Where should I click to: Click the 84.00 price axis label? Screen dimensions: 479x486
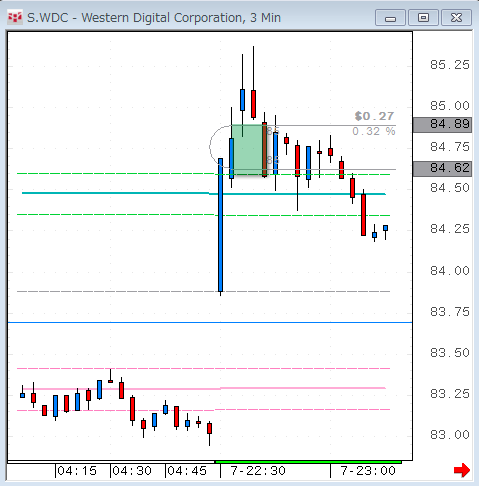(x=450, y=271)
